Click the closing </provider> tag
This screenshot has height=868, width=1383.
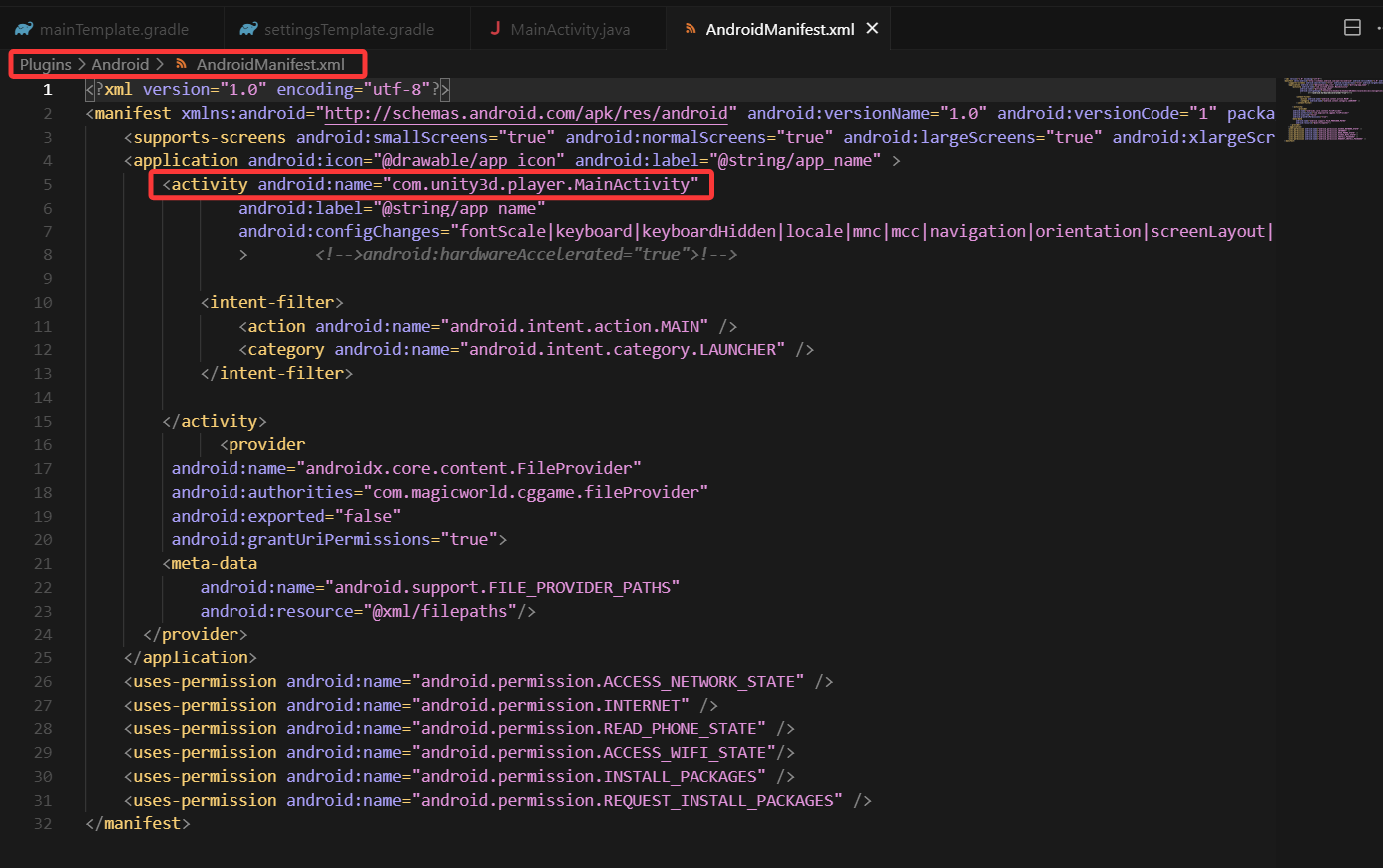(x=195, y=634)
